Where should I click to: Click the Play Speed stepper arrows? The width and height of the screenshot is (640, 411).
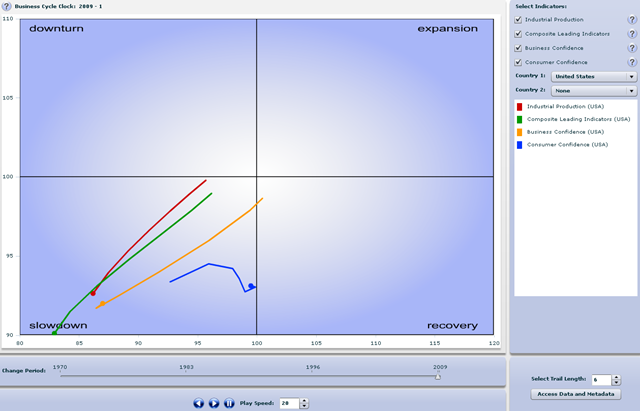pyautogui.click(x=304, y=403)
